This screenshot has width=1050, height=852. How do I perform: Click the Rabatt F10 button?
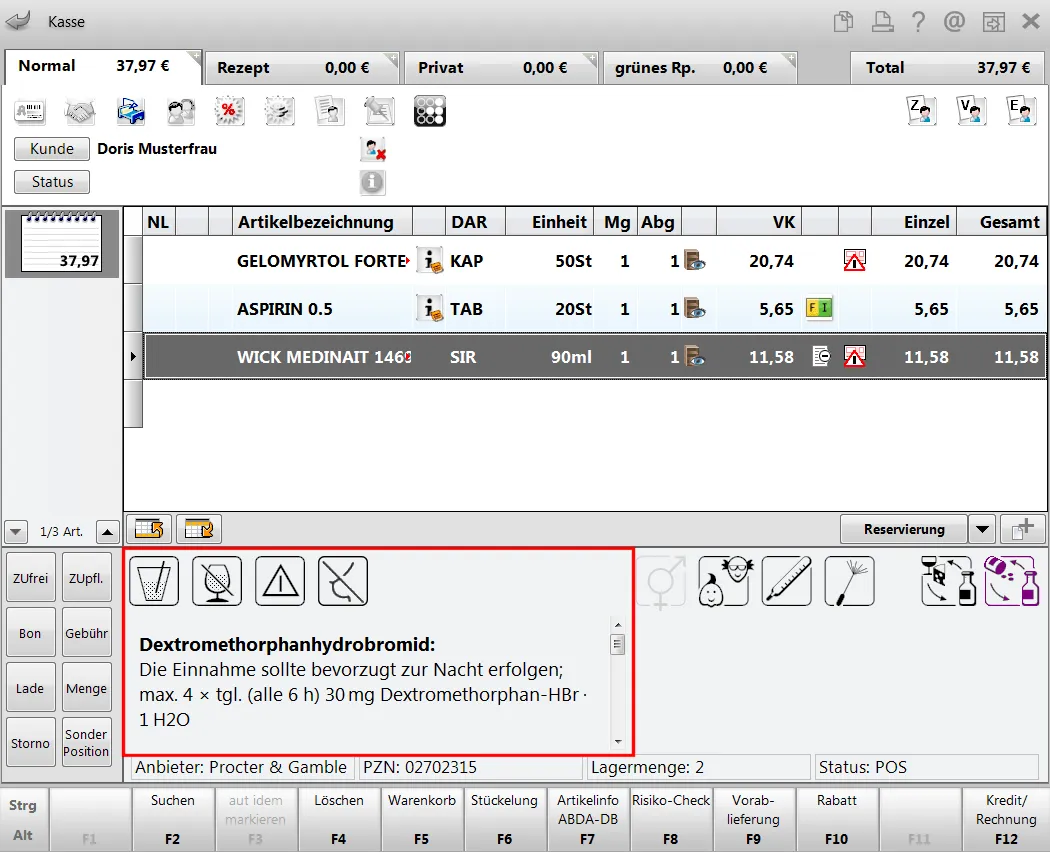[836, 819]
